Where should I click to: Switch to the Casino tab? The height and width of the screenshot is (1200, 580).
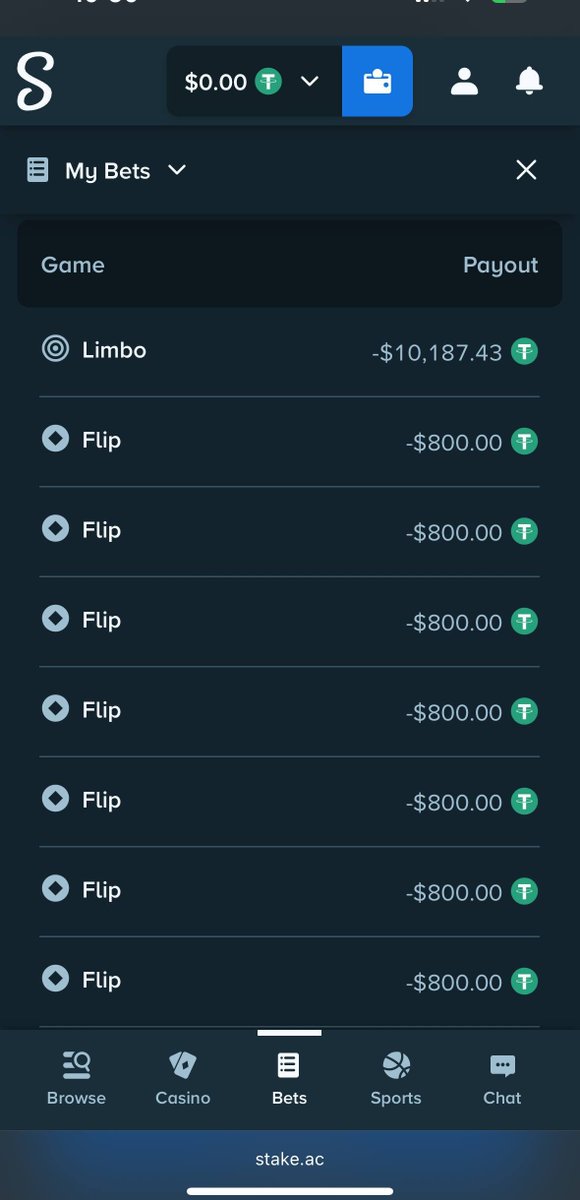pyautogui.click(x=183, y=1078)
